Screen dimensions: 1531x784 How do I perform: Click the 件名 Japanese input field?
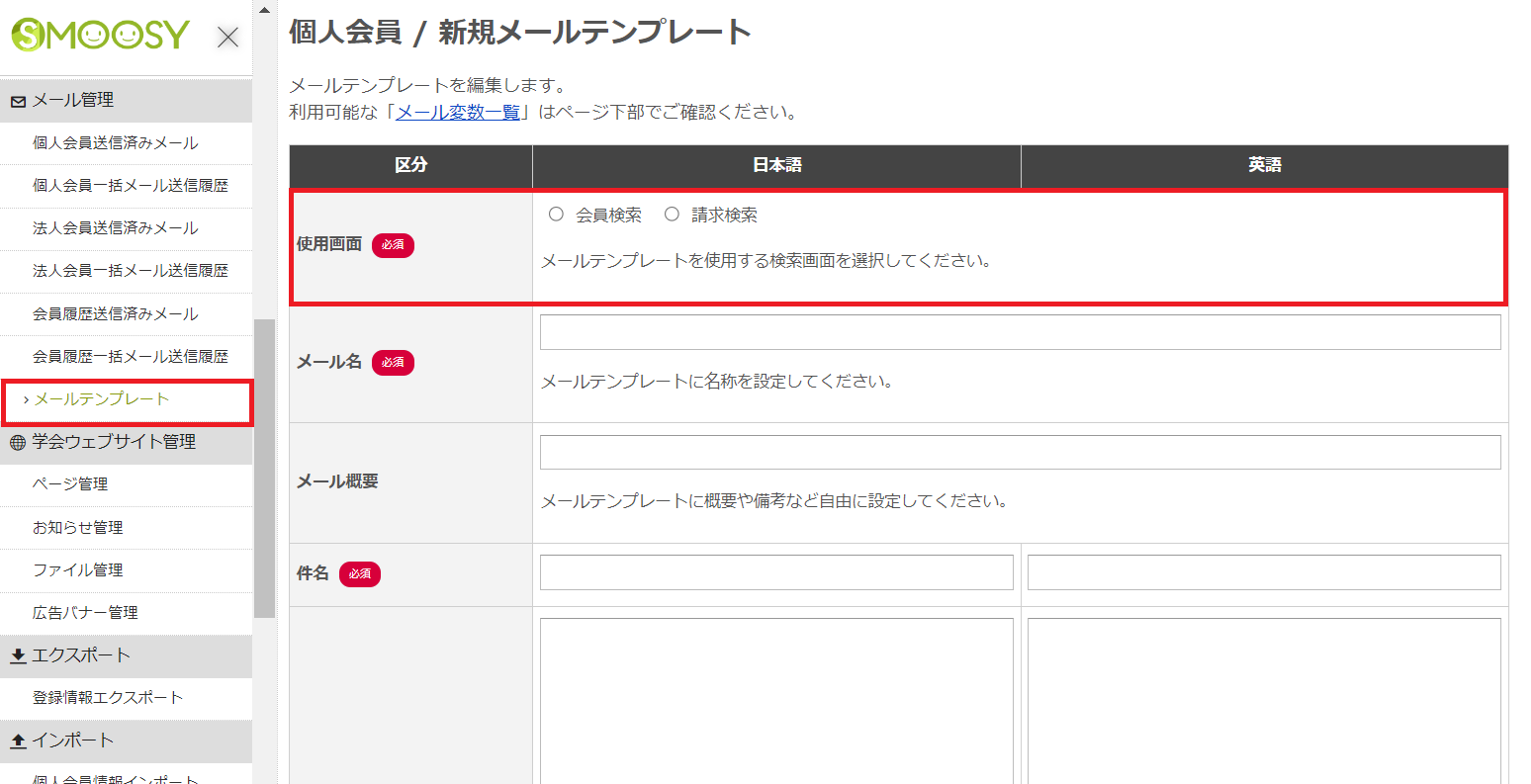point(775,571)
